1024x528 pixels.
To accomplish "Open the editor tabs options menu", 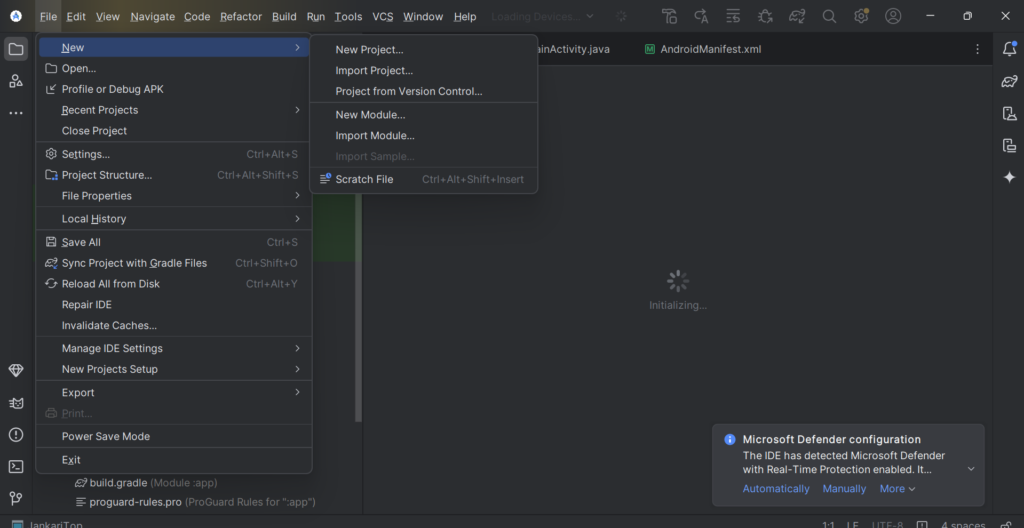I will click(978, 49).
